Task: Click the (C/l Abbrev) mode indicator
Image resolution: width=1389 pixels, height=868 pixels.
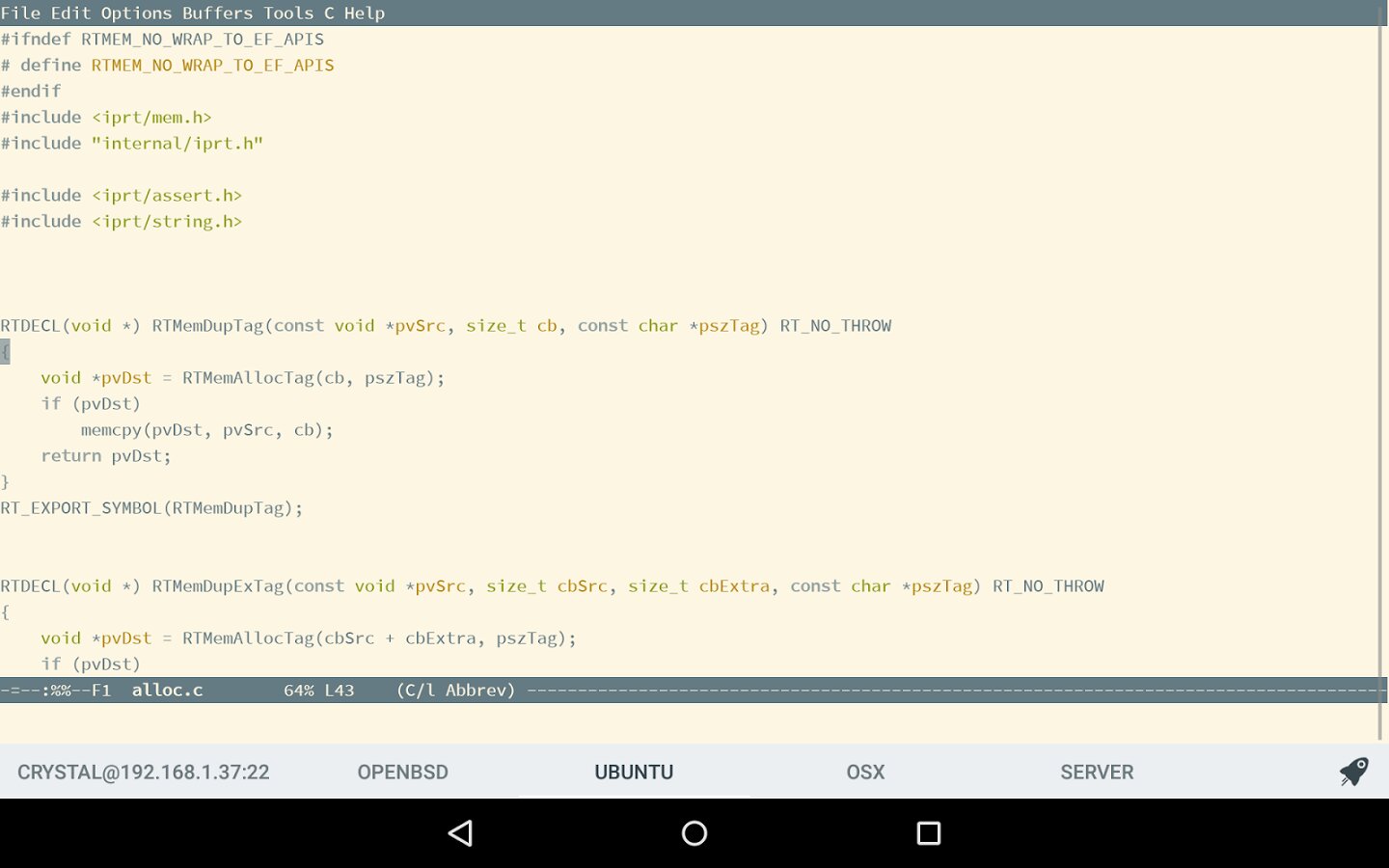Action: tap(455, 691)
